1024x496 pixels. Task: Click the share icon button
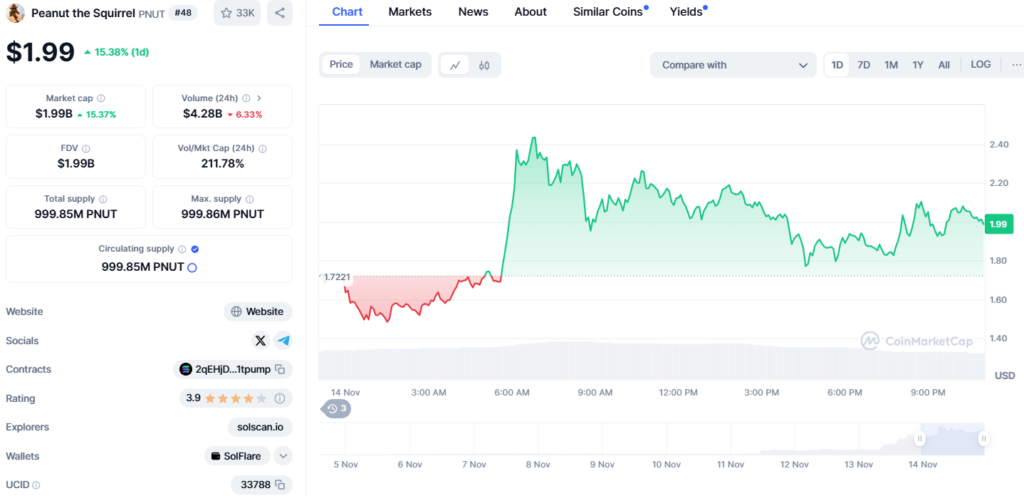click(280, 13)
